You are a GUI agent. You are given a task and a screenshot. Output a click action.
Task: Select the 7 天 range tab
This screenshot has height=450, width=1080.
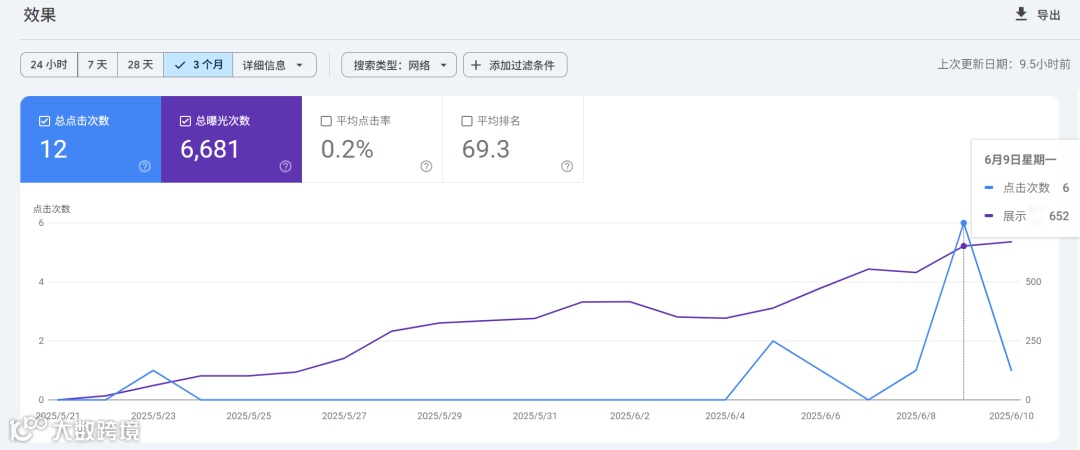[x=98, y=65]
